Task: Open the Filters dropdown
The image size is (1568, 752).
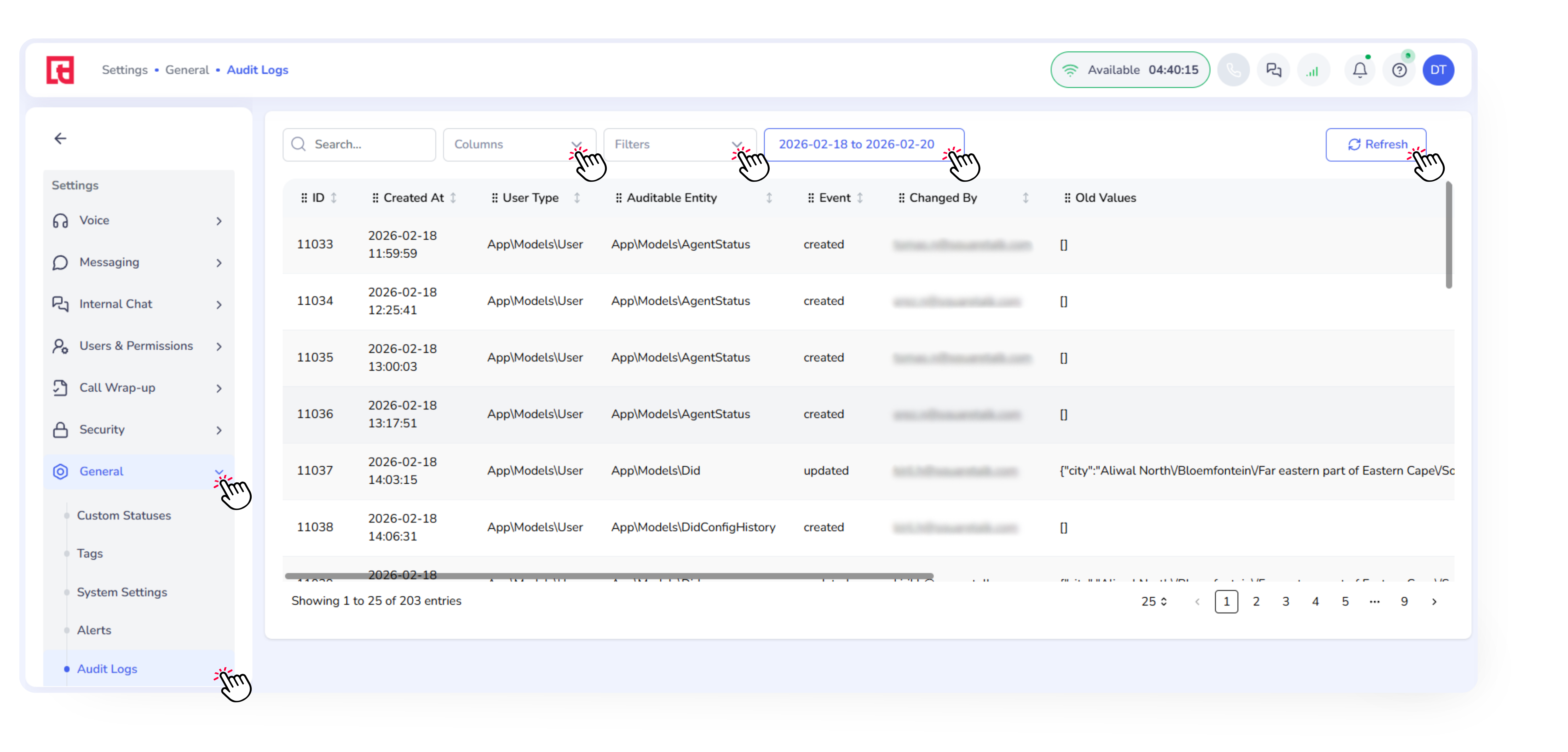Action: click(x=679, y=145)
